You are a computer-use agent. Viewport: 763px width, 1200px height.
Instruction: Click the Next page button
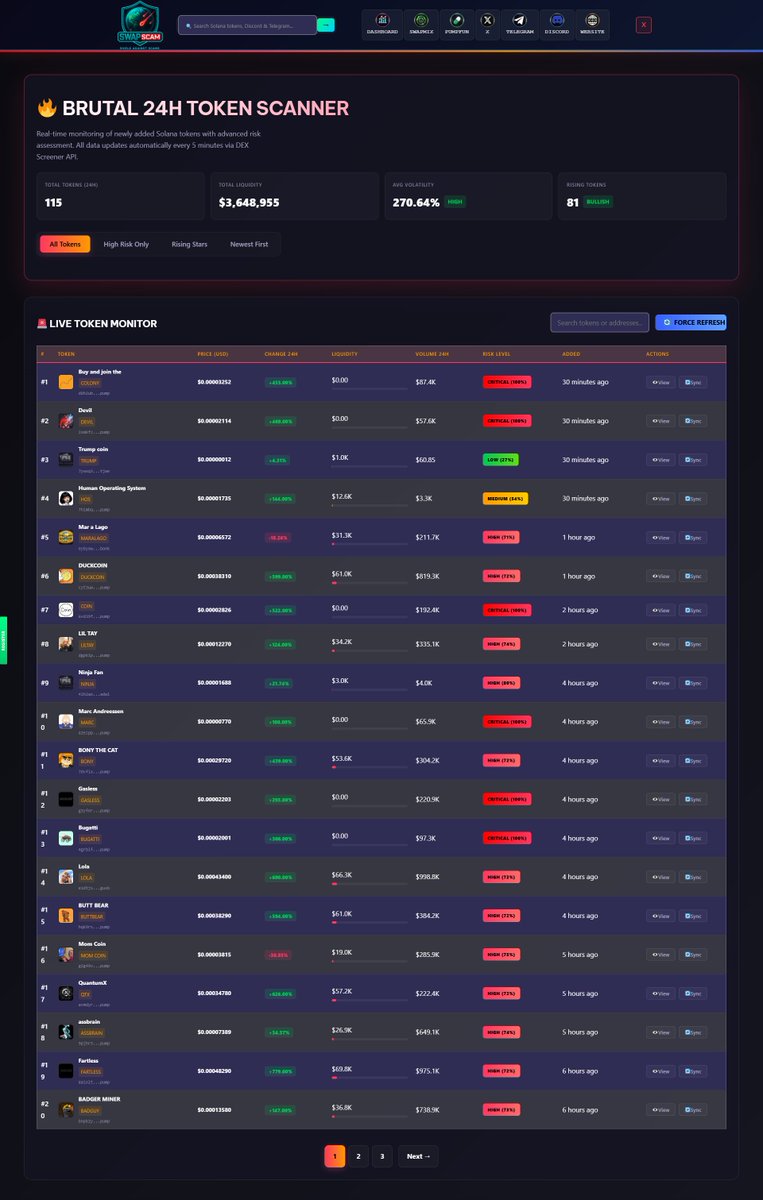coord(418,1156)
